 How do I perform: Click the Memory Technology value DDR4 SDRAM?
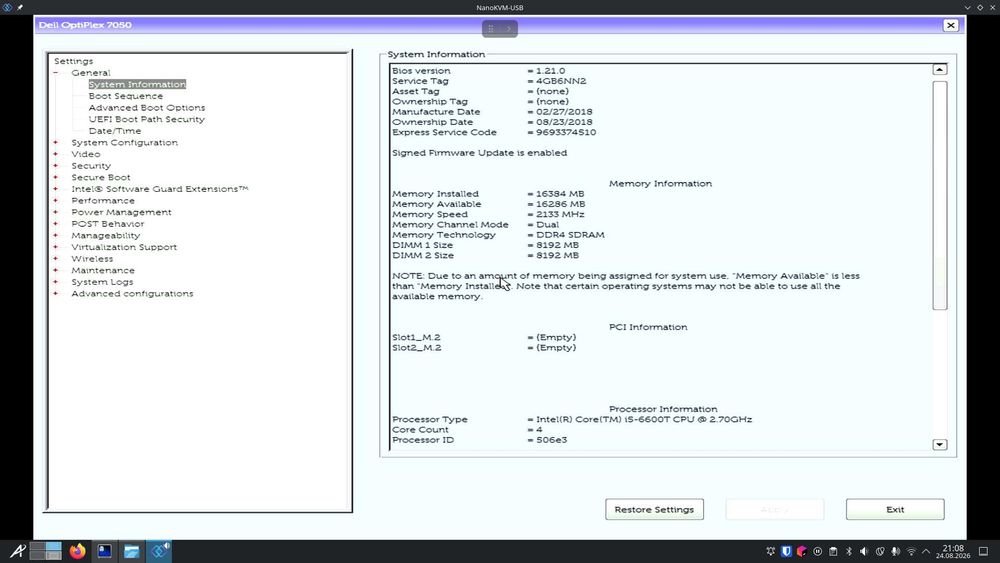(570, 235)
